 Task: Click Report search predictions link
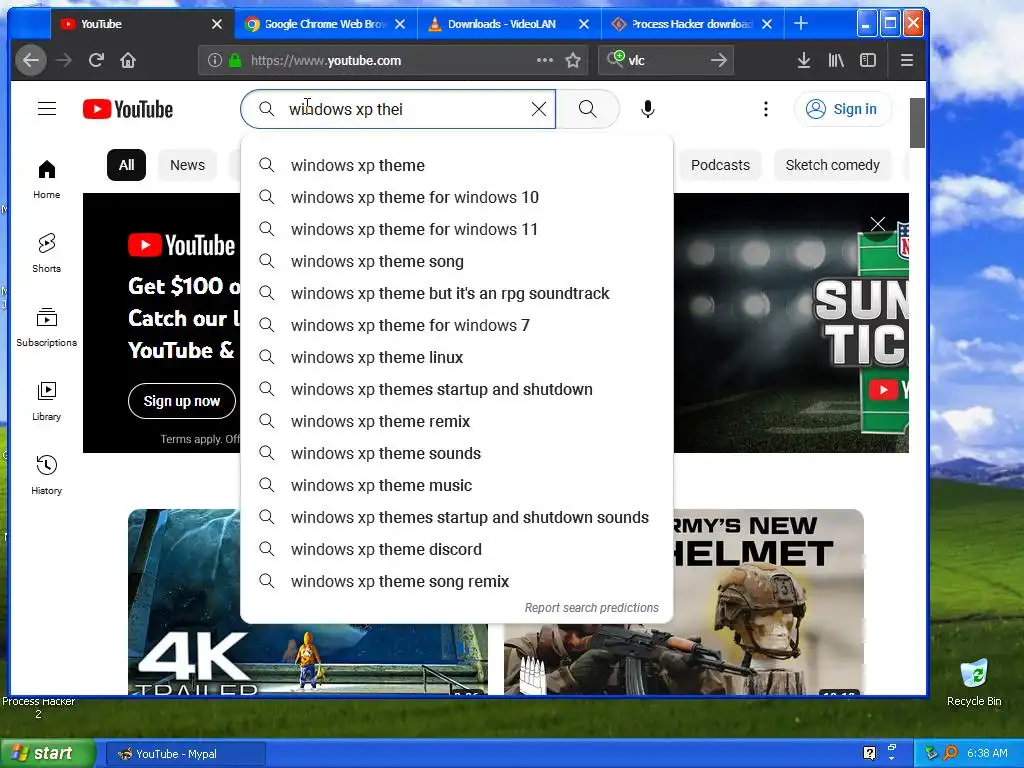point(592,608)
